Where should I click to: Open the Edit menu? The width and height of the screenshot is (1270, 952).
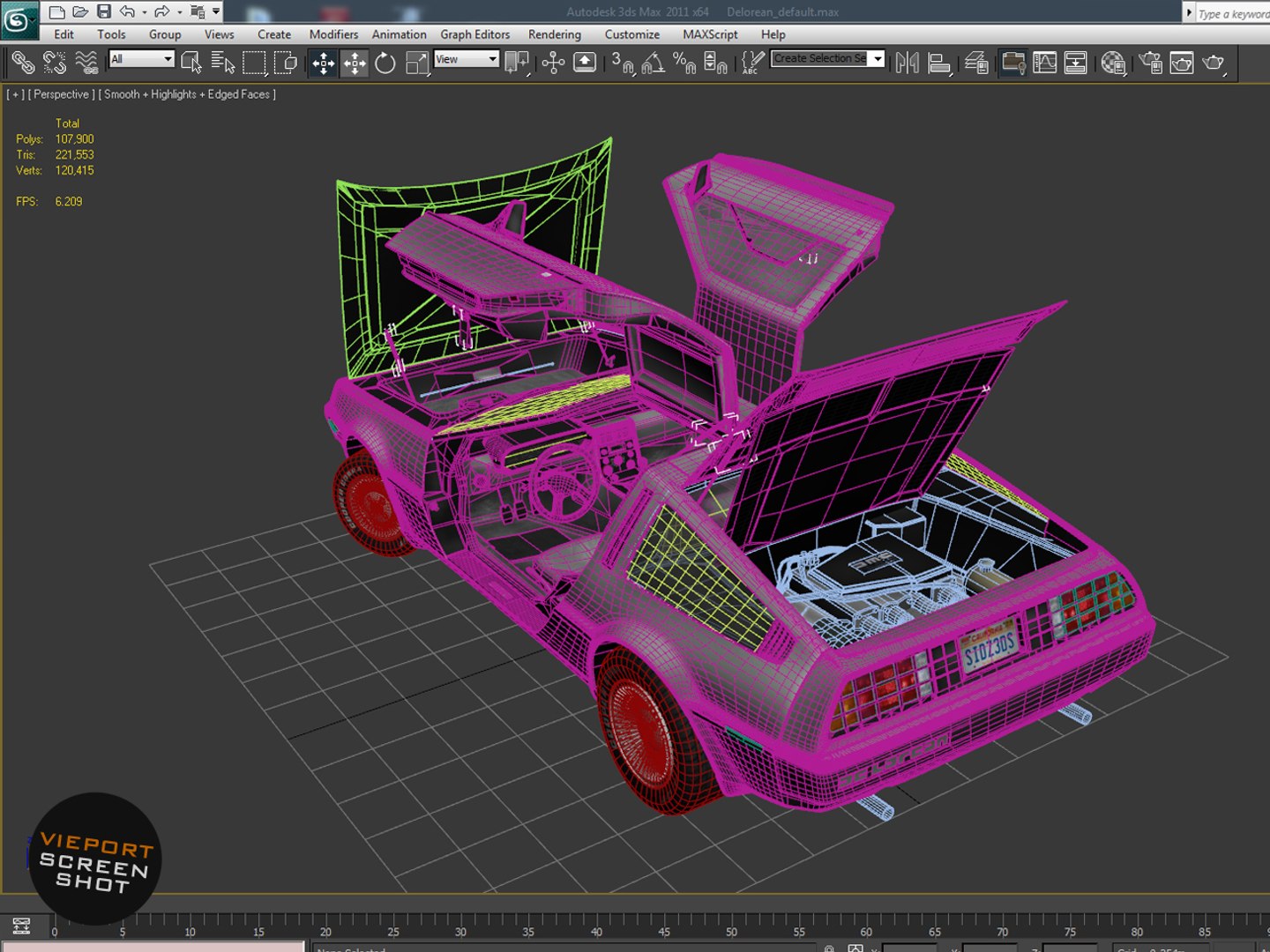point(63,34)
